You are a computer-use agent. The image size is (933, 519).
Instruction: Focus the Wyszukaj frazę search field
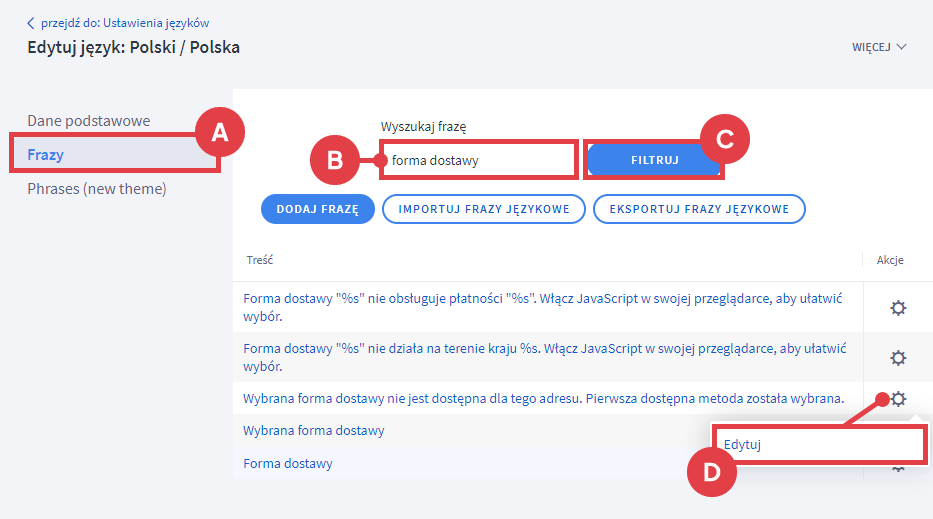478,160
